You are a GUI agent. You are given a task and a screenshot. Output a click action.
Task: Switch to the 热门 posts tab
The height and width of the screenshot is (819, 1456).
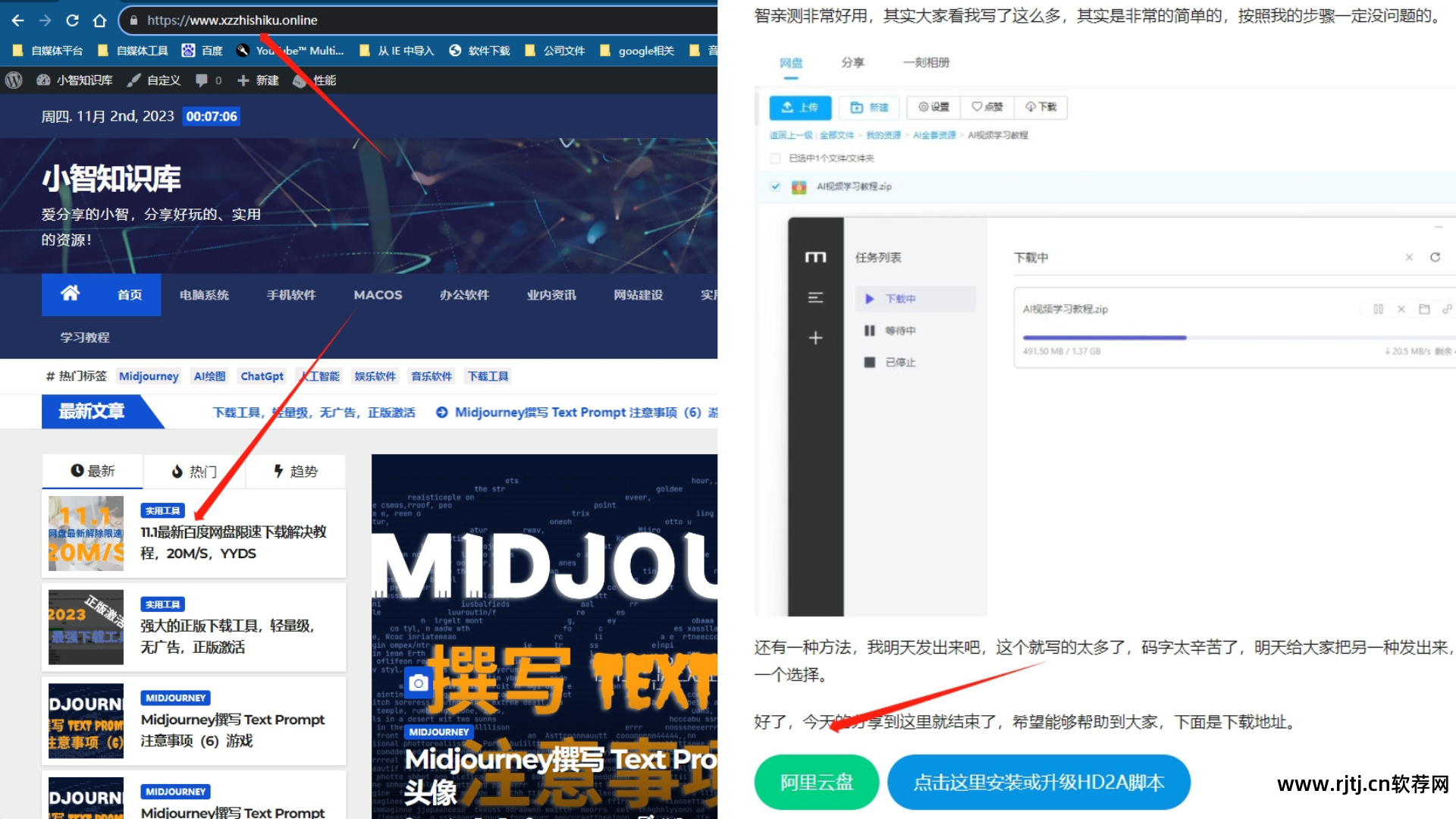pos(194,472)
